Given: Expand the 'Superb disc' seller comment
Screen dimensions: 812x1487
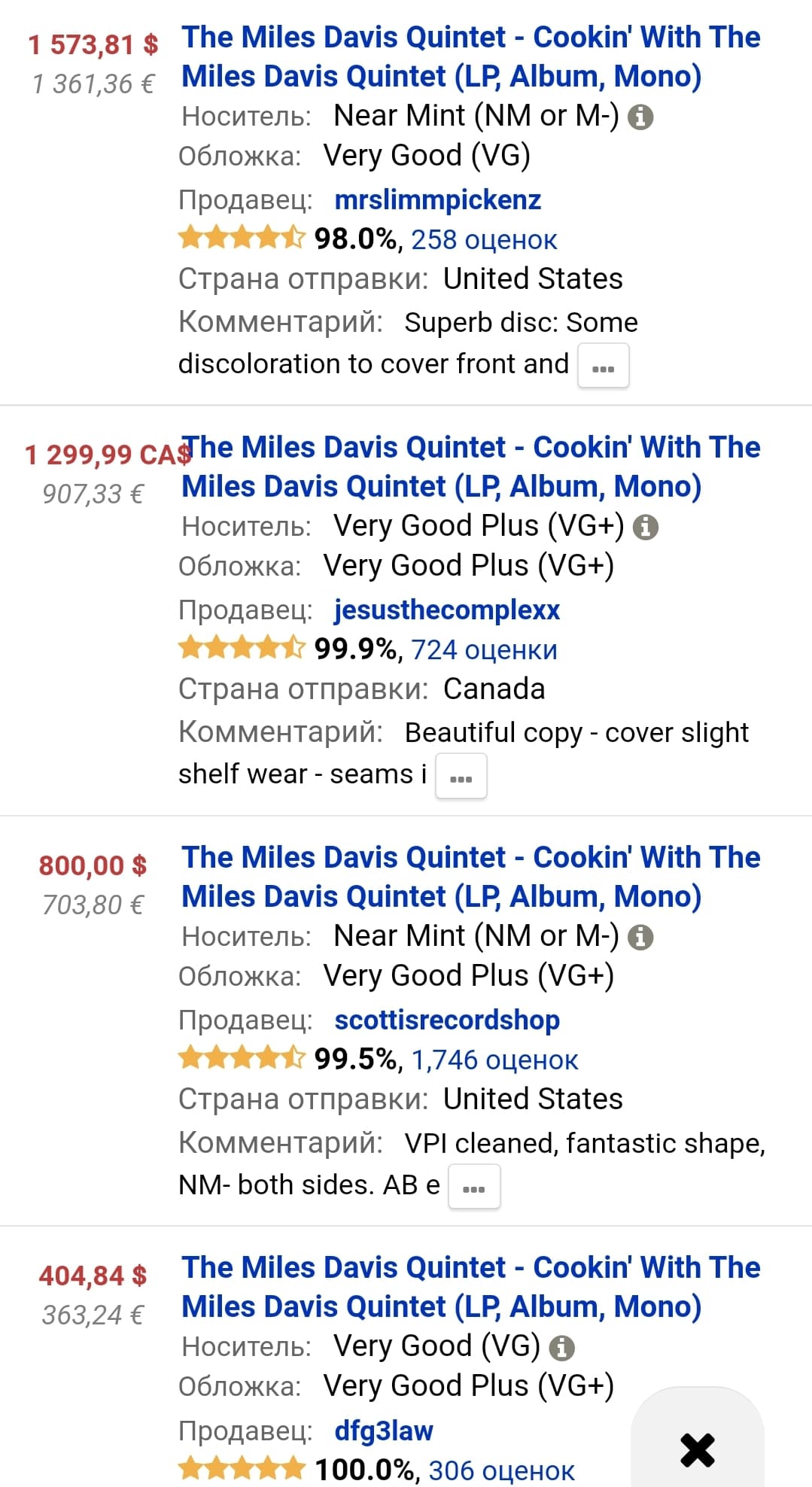Looking at the screenshot, I should coord(603,366).
